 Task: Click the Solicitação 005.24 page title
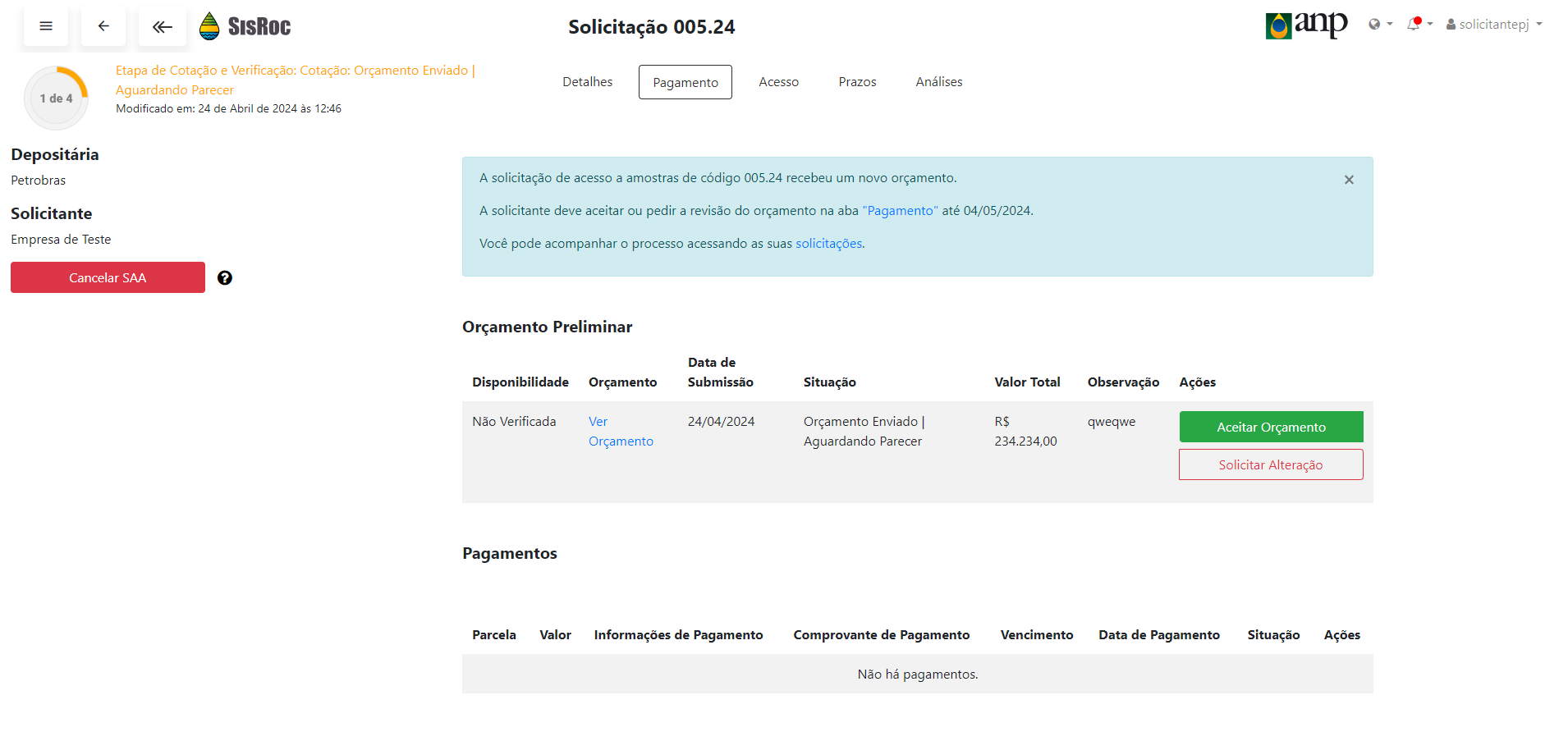click(x=652, y=27)
